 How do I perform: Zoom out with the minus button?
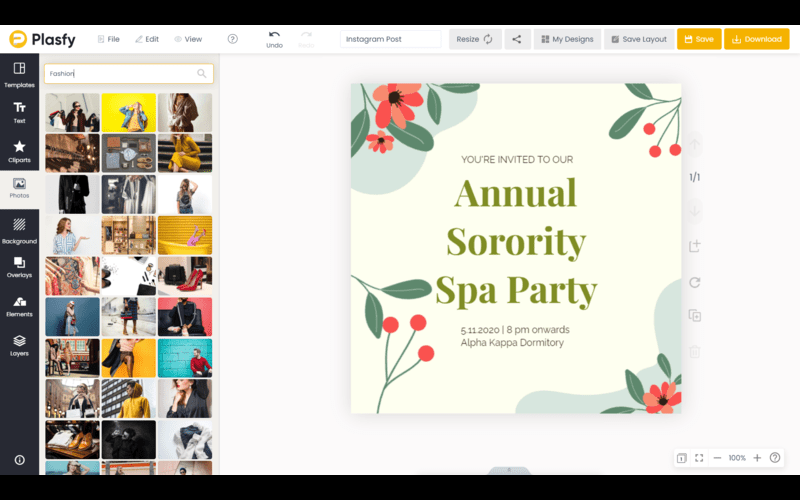(x=717, y=458)
